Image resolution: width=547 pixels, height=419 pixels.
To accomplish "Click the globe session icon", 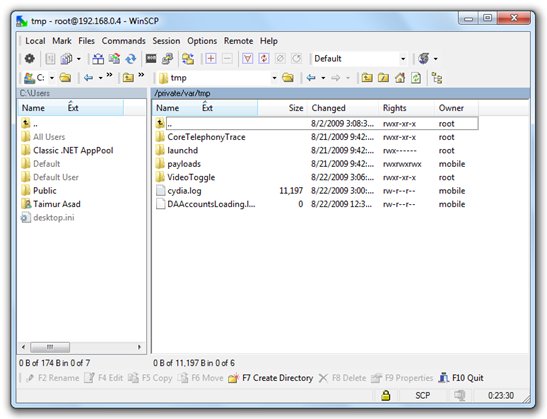I will pyautogui.click(x=424, y=59).
